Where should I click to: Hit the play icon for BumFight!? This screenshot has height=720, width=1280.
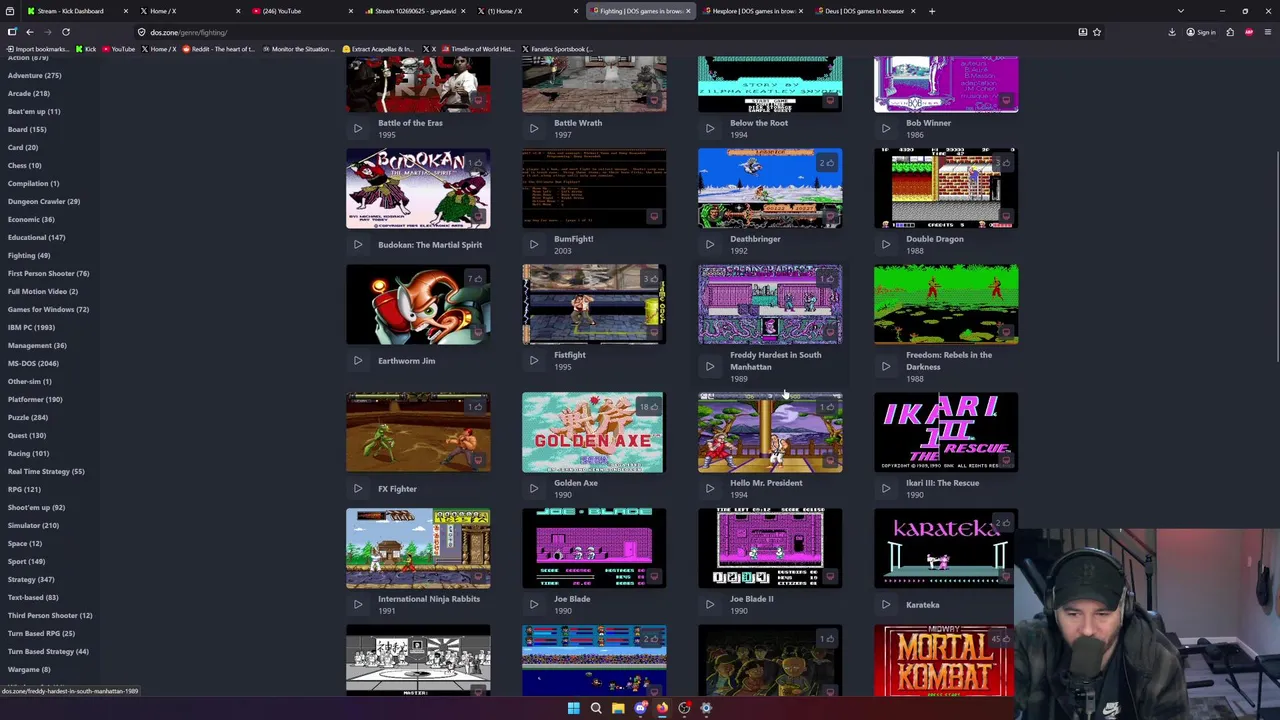[x=534, y=245]
